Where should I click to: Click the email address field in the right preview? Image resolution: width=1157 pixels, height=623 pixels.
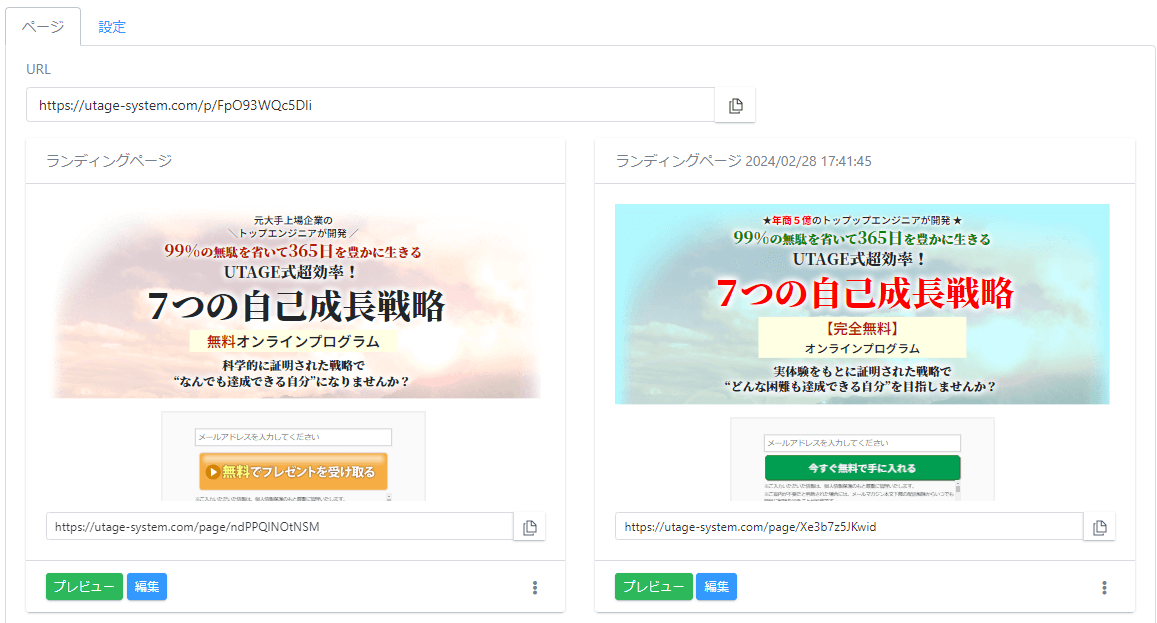(862, 443)
